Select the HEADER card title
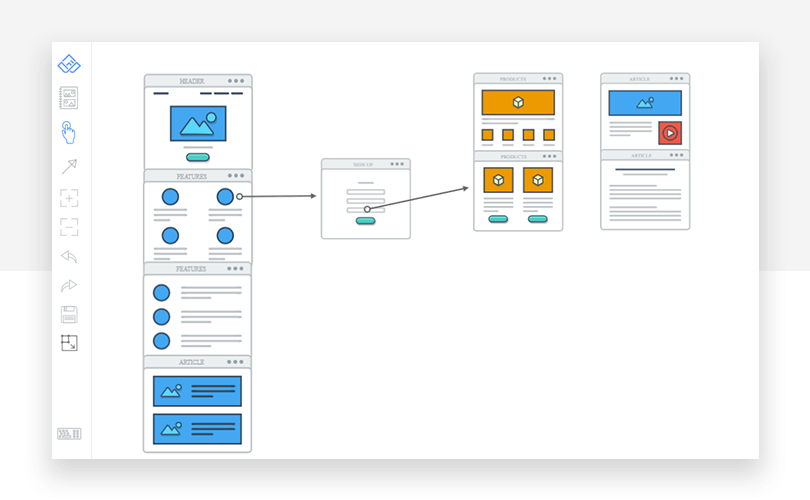This screenshot has width=810, height=500. tap(192, 81)
